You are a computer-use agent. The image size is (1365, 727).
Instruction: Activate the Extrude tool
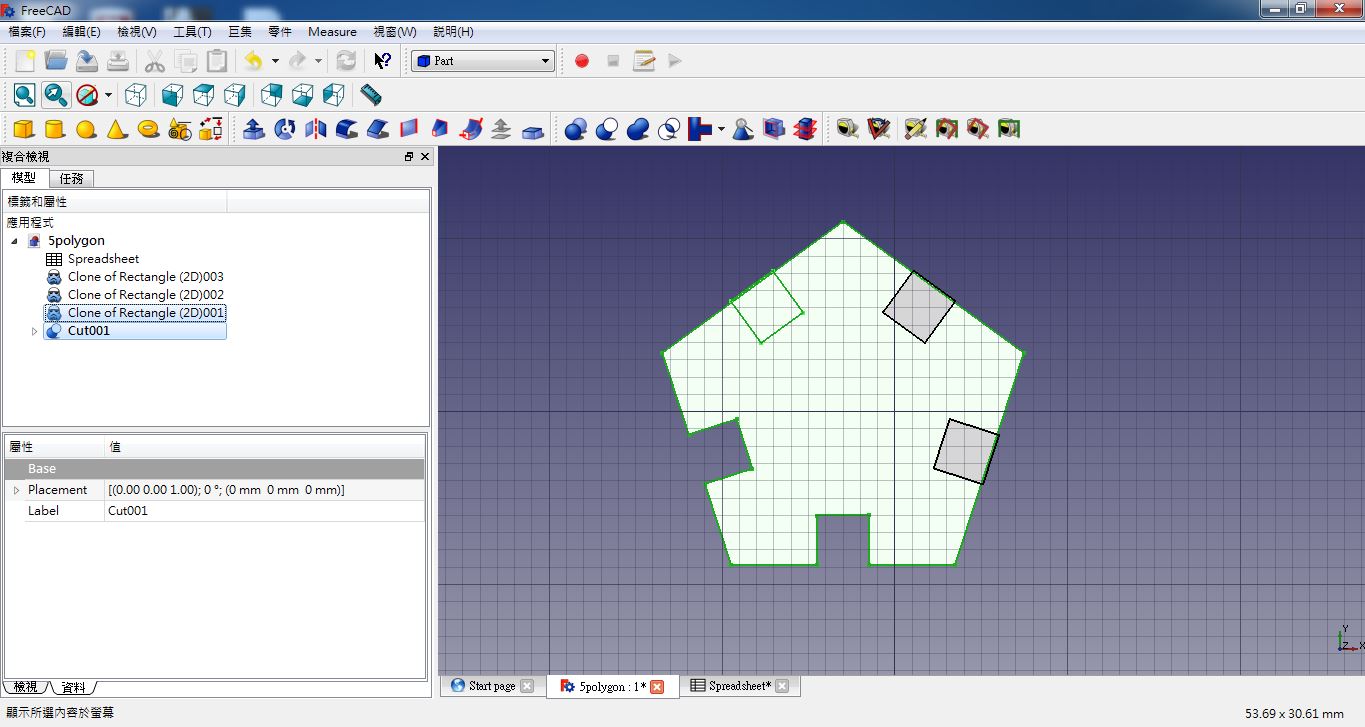pos(253,128)
